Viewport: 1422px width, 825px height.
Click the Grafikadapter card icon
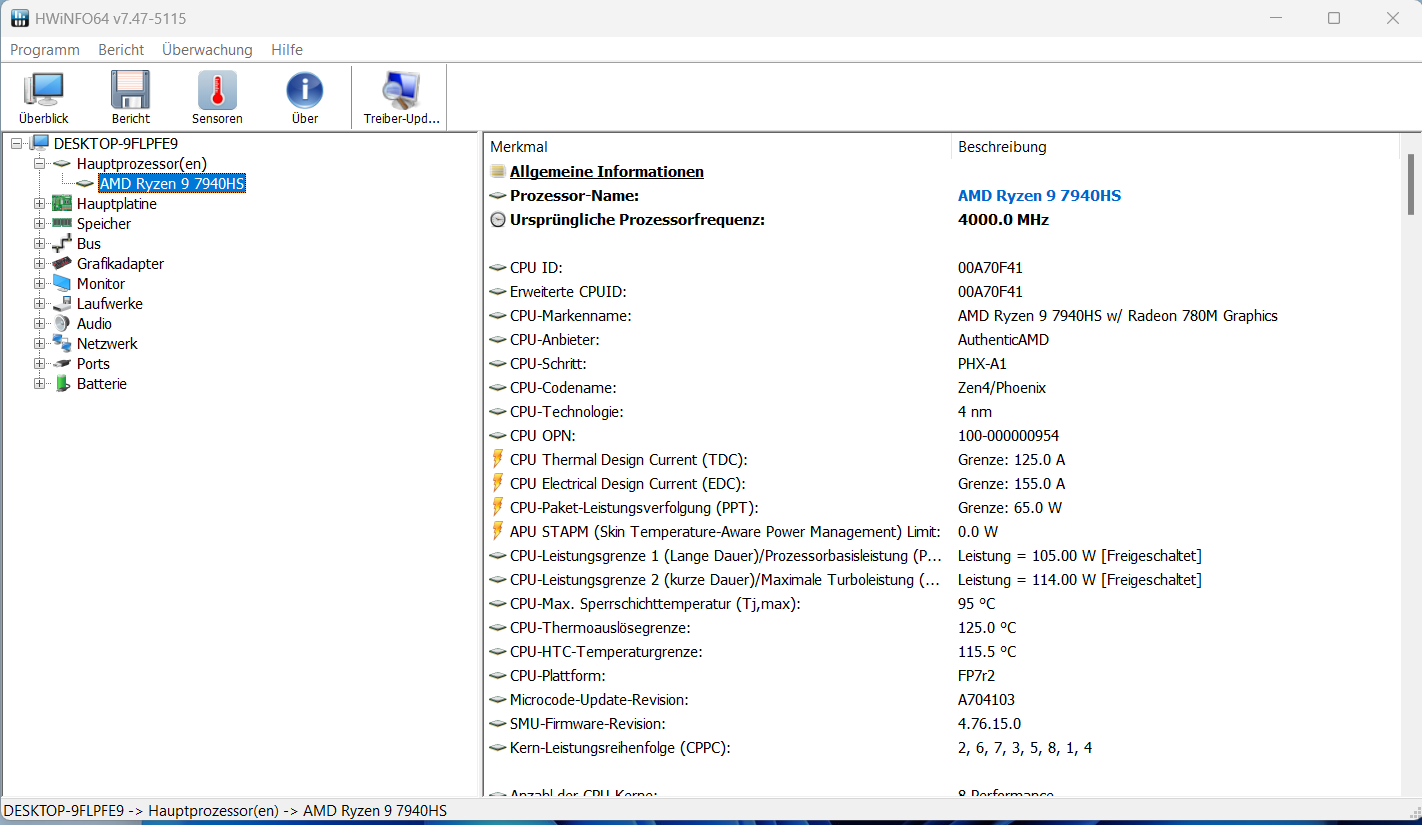(62, 263)
